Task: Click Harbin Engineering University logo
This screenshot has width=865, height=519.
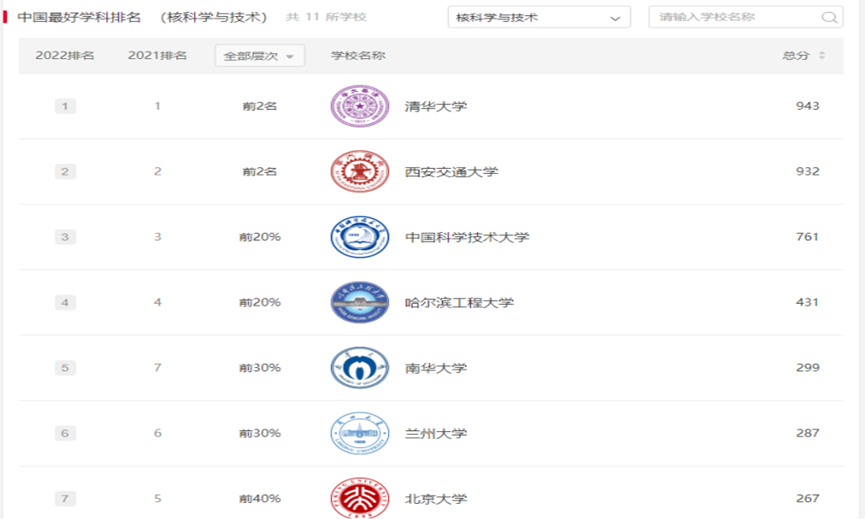Action: click(360, 302)
